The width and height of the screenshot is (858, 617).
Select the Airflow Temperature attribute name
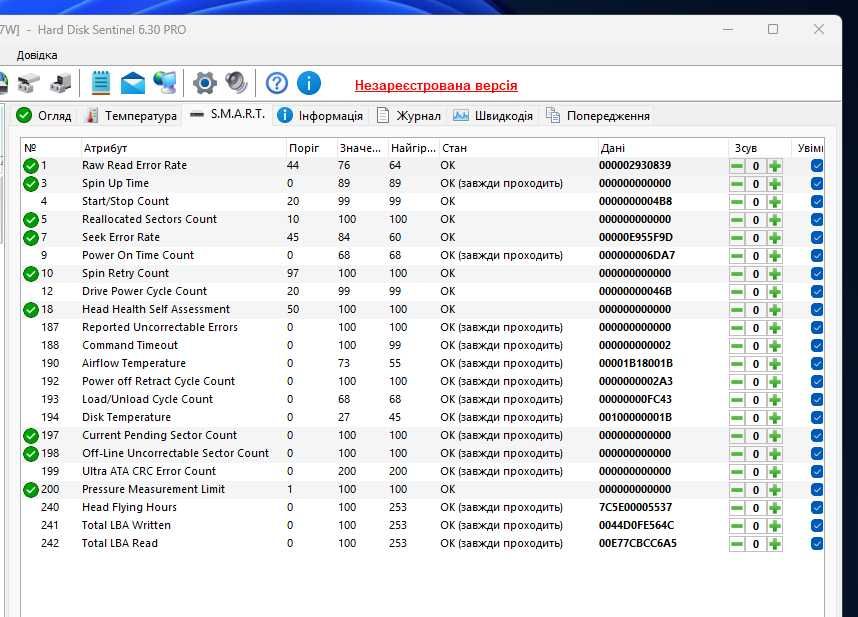coord(134,363)
